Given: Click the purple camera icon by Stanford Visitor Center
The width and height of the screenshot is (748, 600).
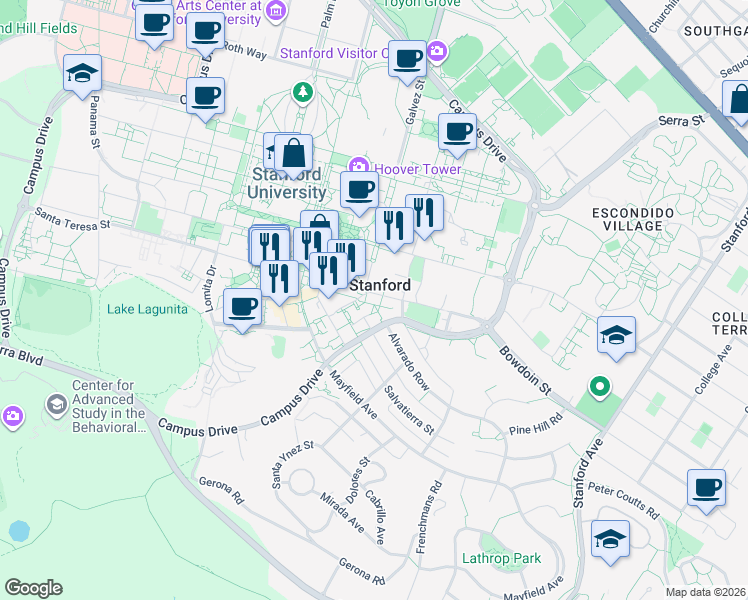Looking at the screenshot, I should (x=437, y=51).
